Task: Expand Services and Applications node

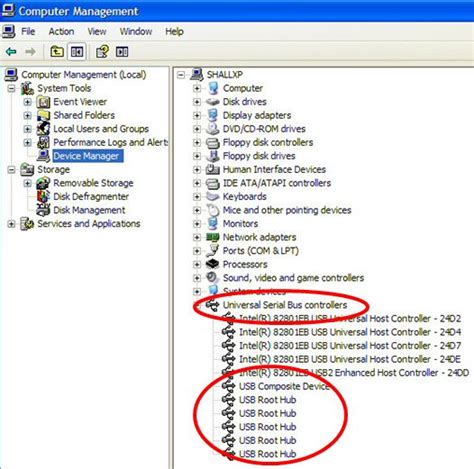Action: 11,224
